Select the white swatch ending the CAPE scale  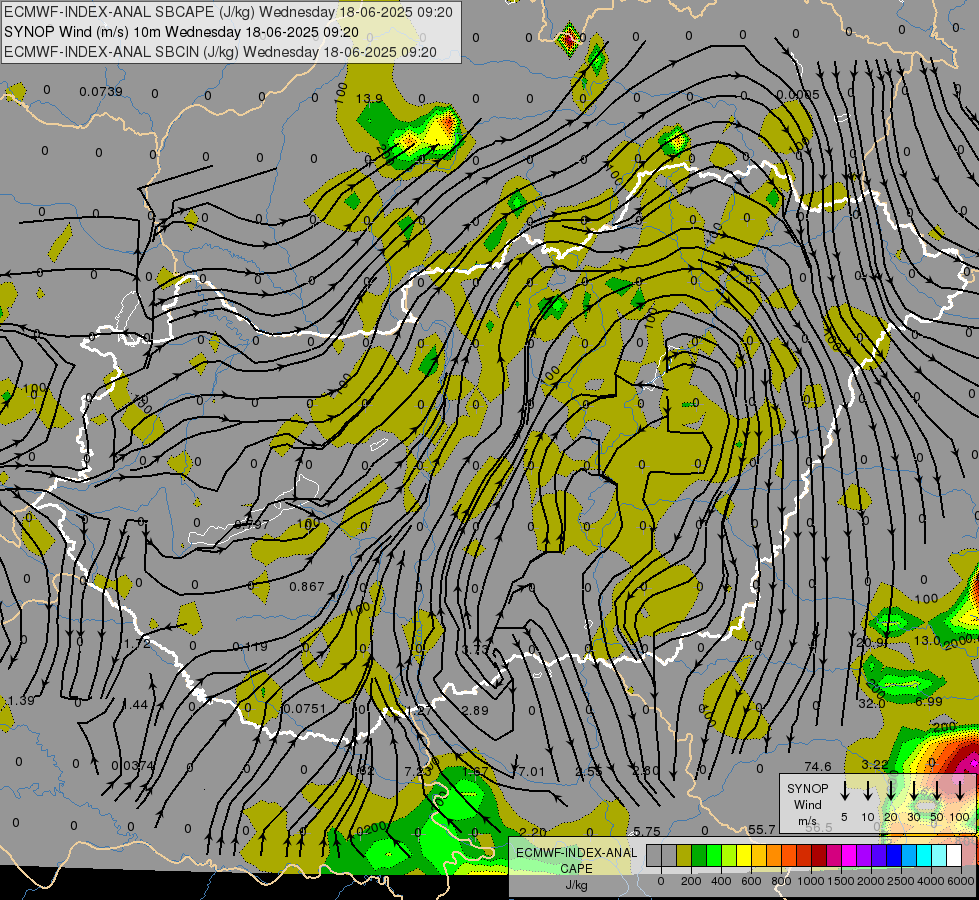(954, 855)
